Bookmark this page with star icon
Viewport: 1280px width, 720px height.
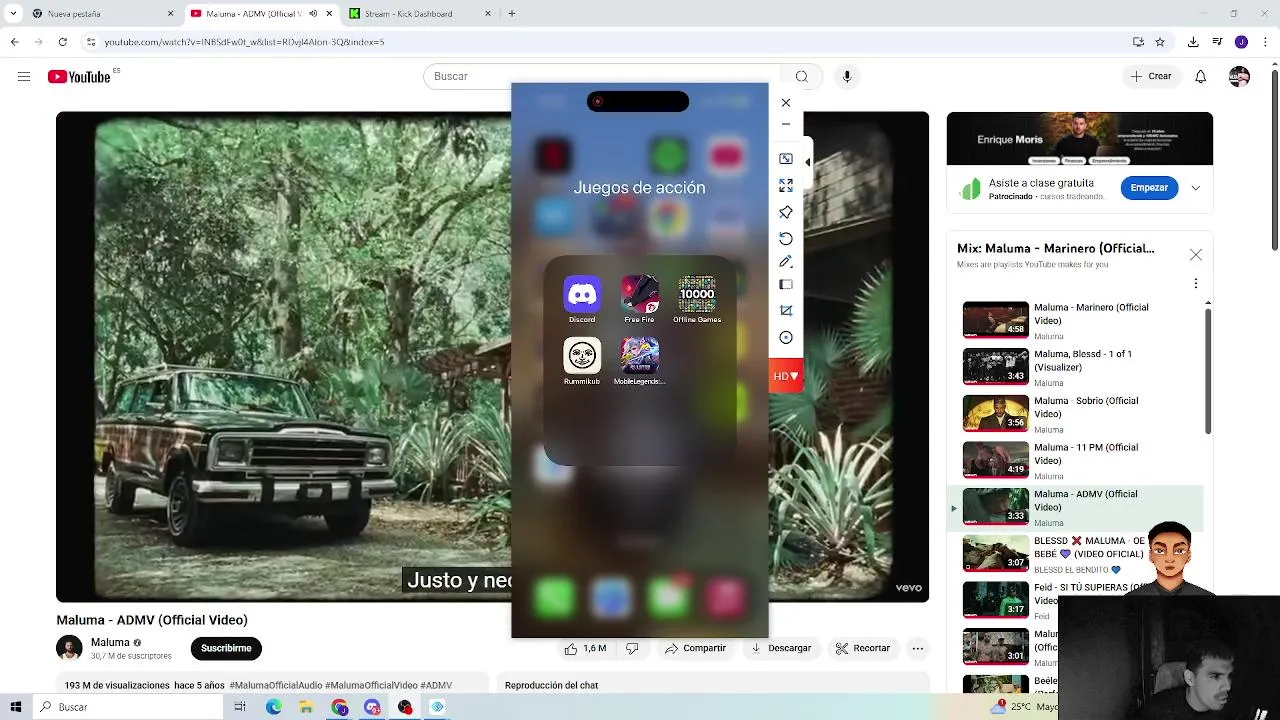pos(1160,42)
